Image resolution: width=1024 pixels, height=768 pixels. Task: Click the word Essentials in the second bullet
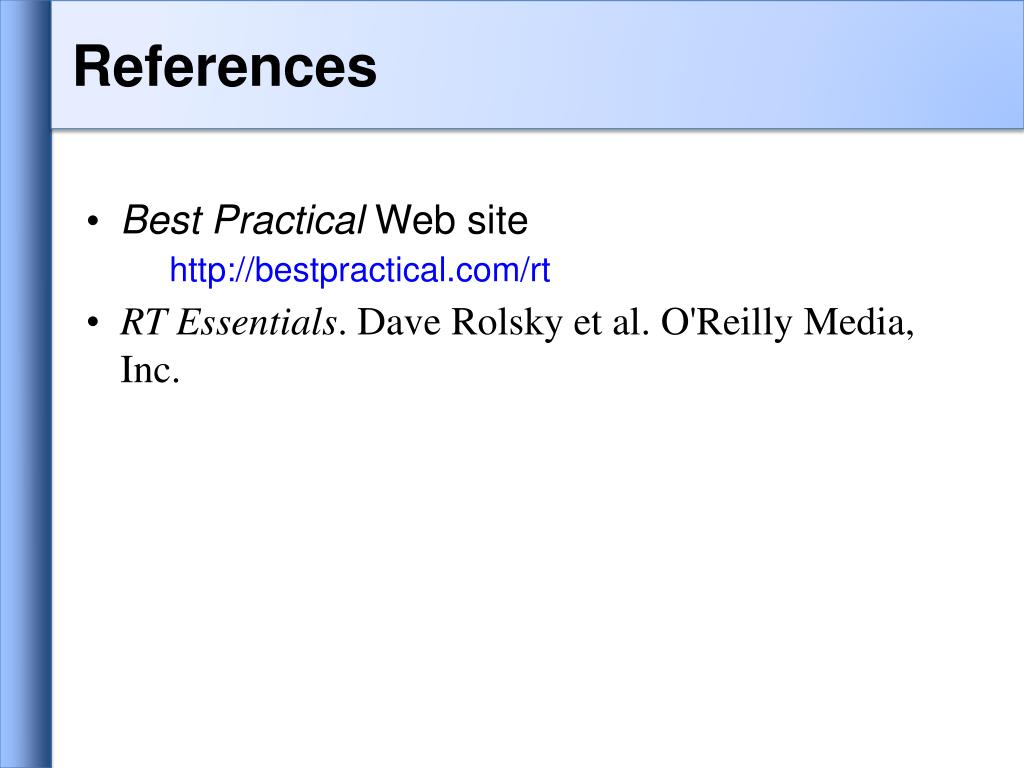[257, 322]
